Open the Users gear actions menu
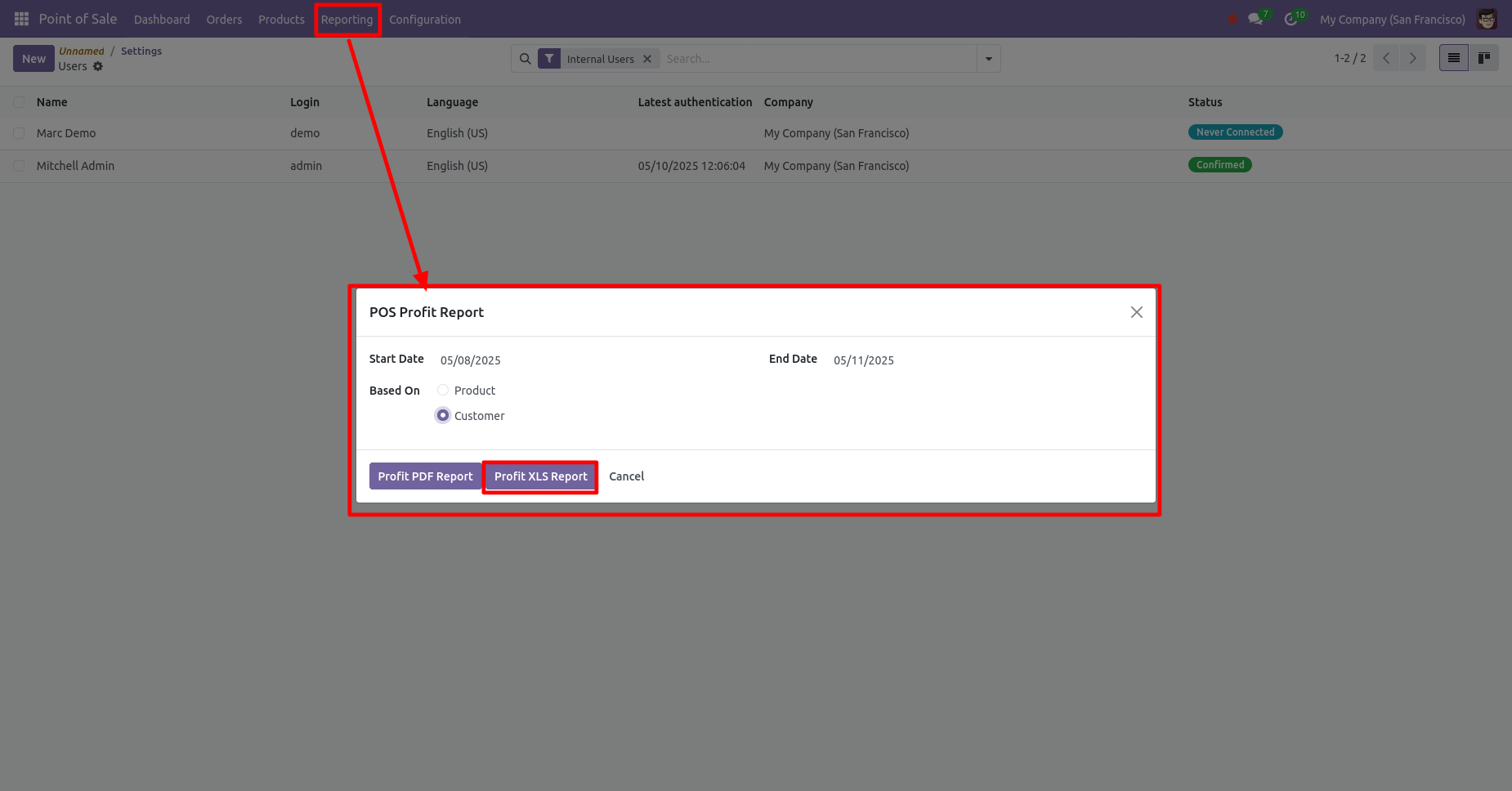Viewport: 1512px width, 791px height. tap(98, 66)
